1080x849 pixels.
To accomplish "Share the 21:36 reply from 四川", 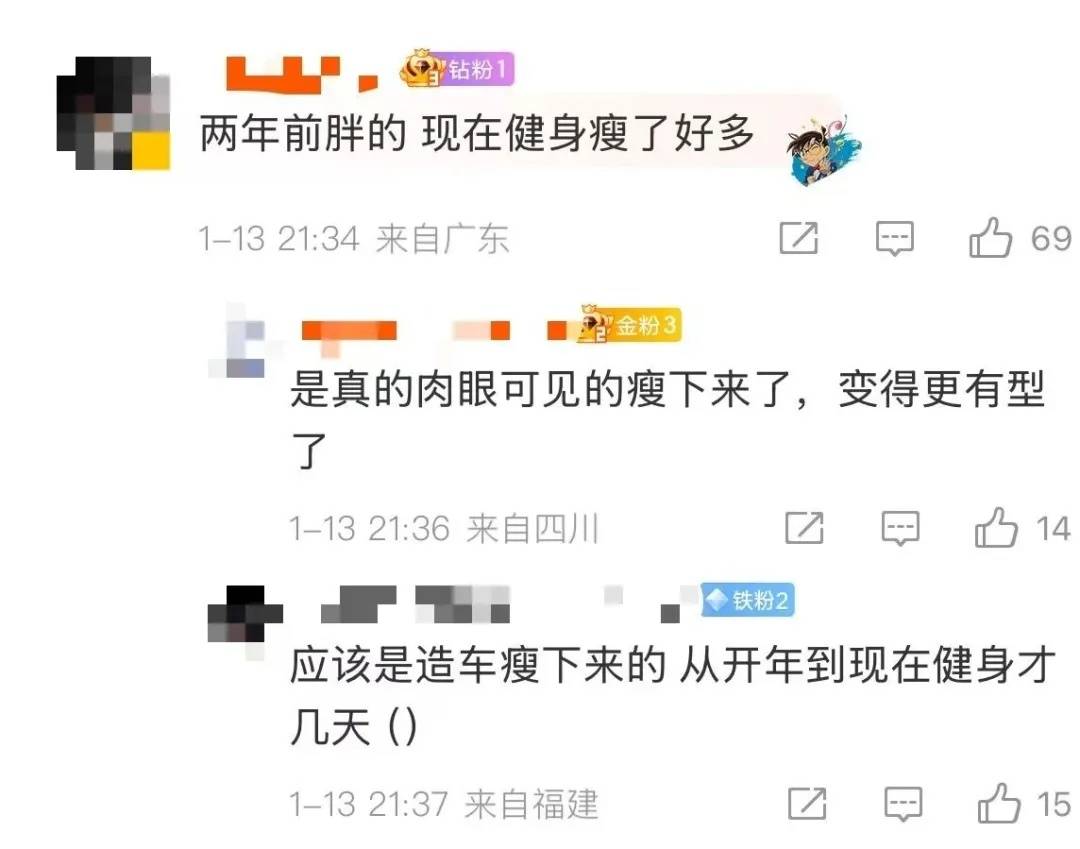I will 804,528.
